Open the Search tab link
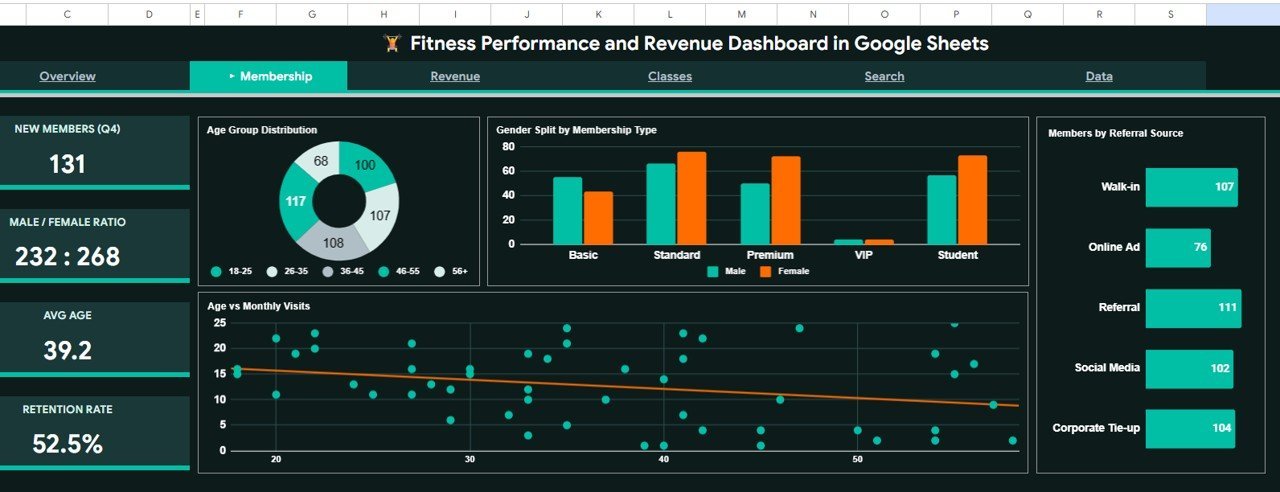 pyautogui.click(x=884, y=76)
